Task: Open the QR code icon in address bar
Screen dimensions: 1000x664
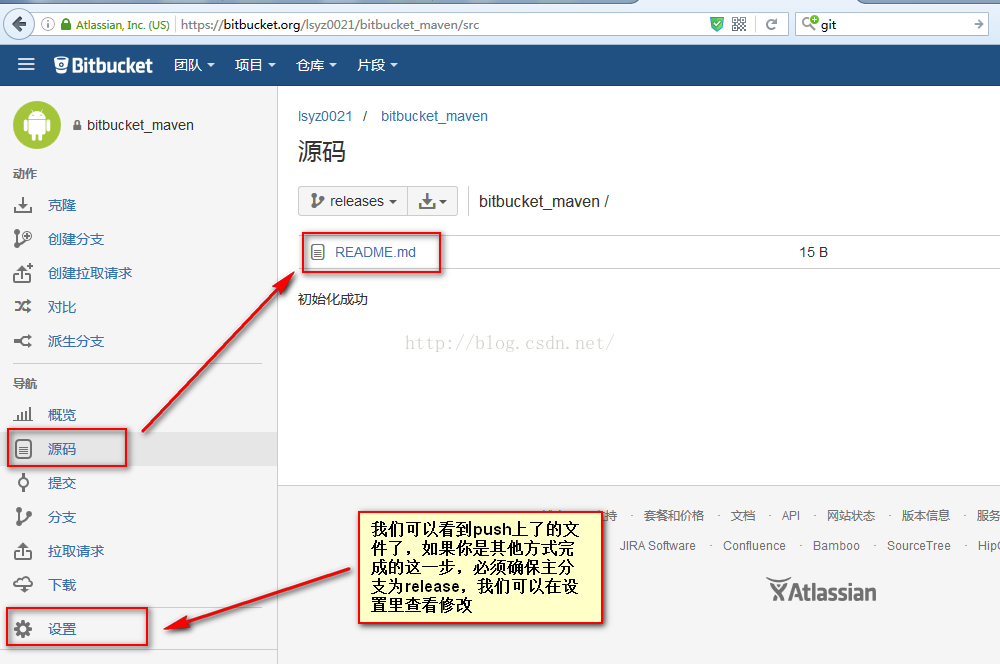Action: click(739, 24)
